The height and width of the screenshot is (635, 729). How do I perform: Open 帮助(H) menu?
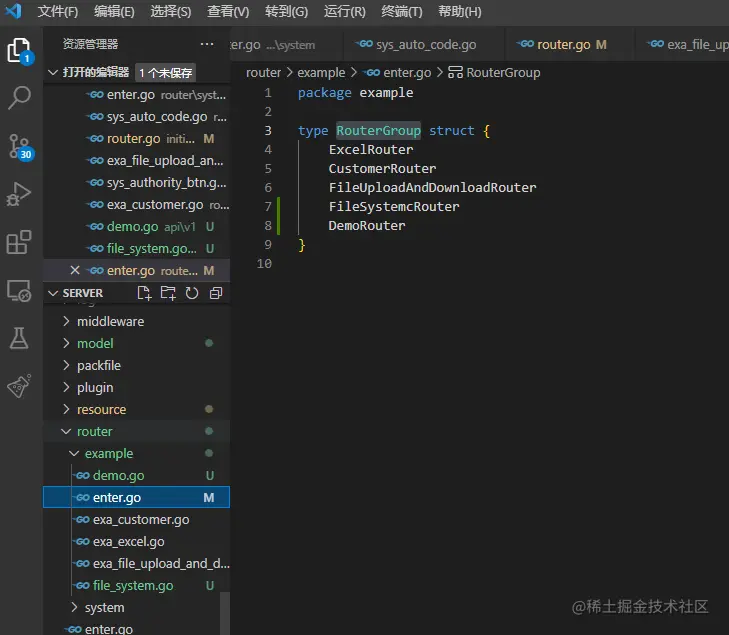(x=459, y=11)
